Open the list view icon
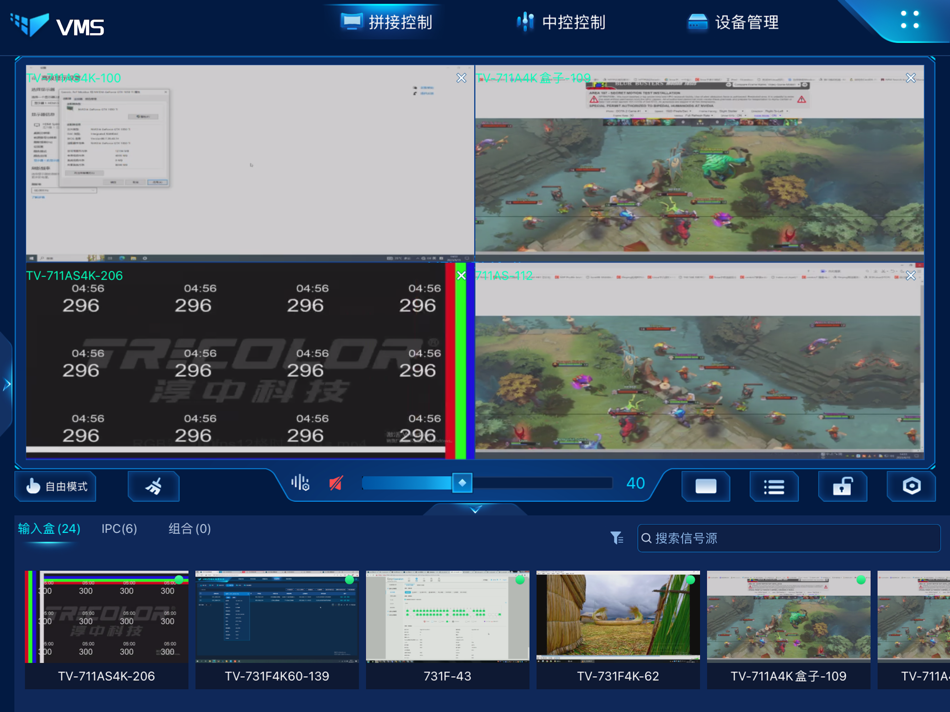950x712 pixels. click(774, 486)
